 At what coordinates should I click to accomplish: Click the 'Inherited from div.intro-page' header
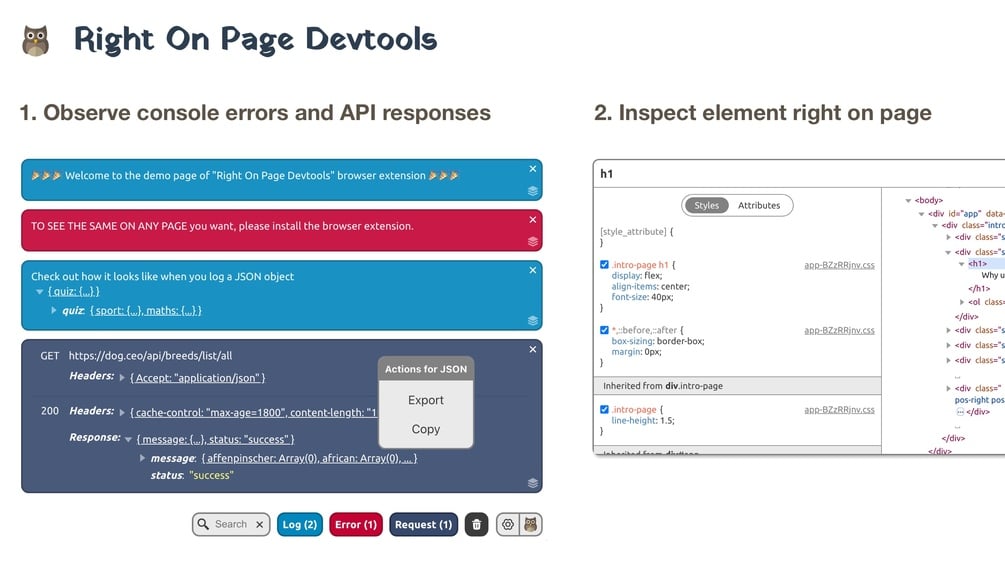point(737,386)
